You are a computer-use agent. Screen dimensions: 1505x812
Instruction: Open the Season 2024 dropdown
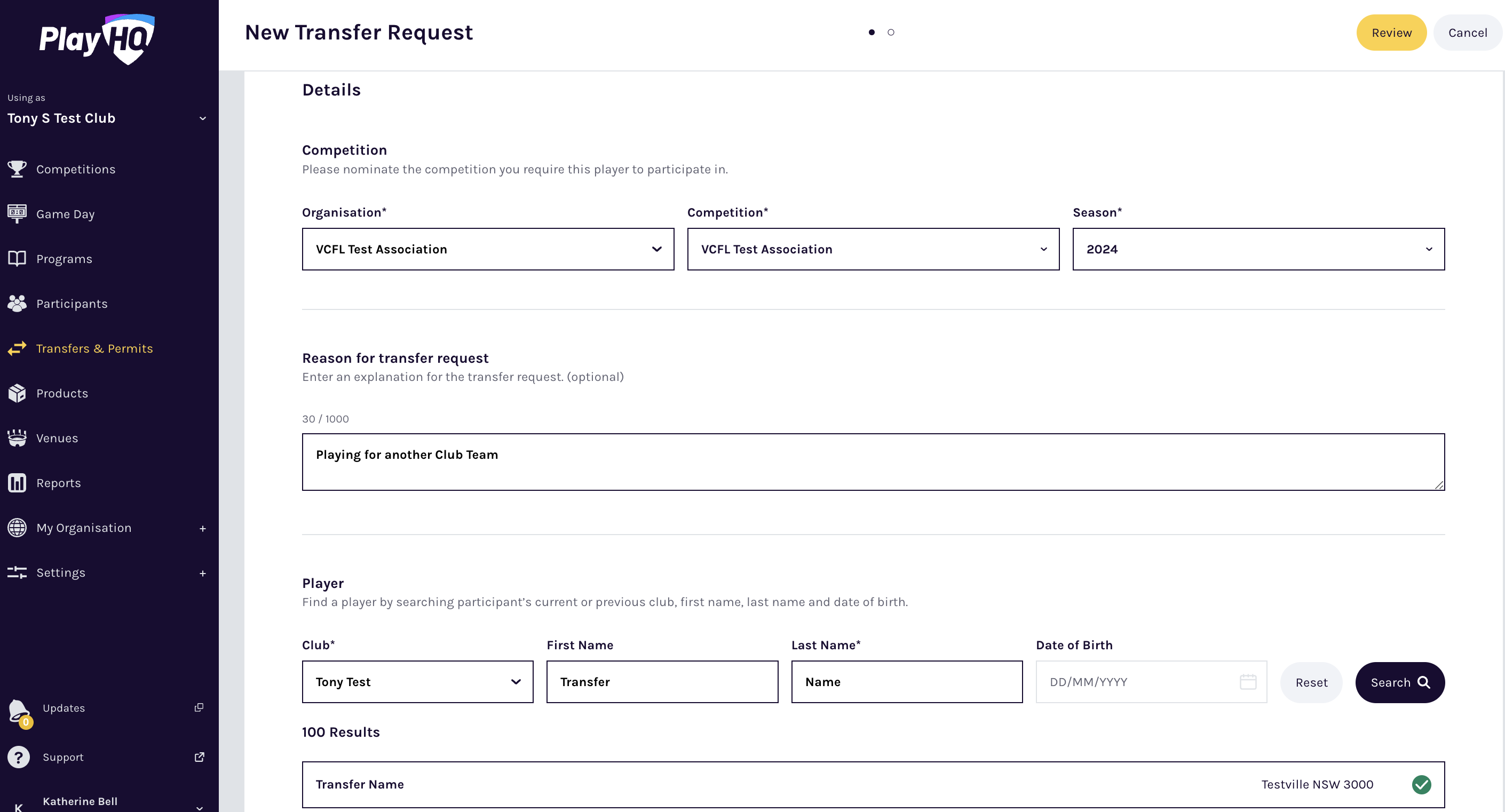coord(1258,249)
